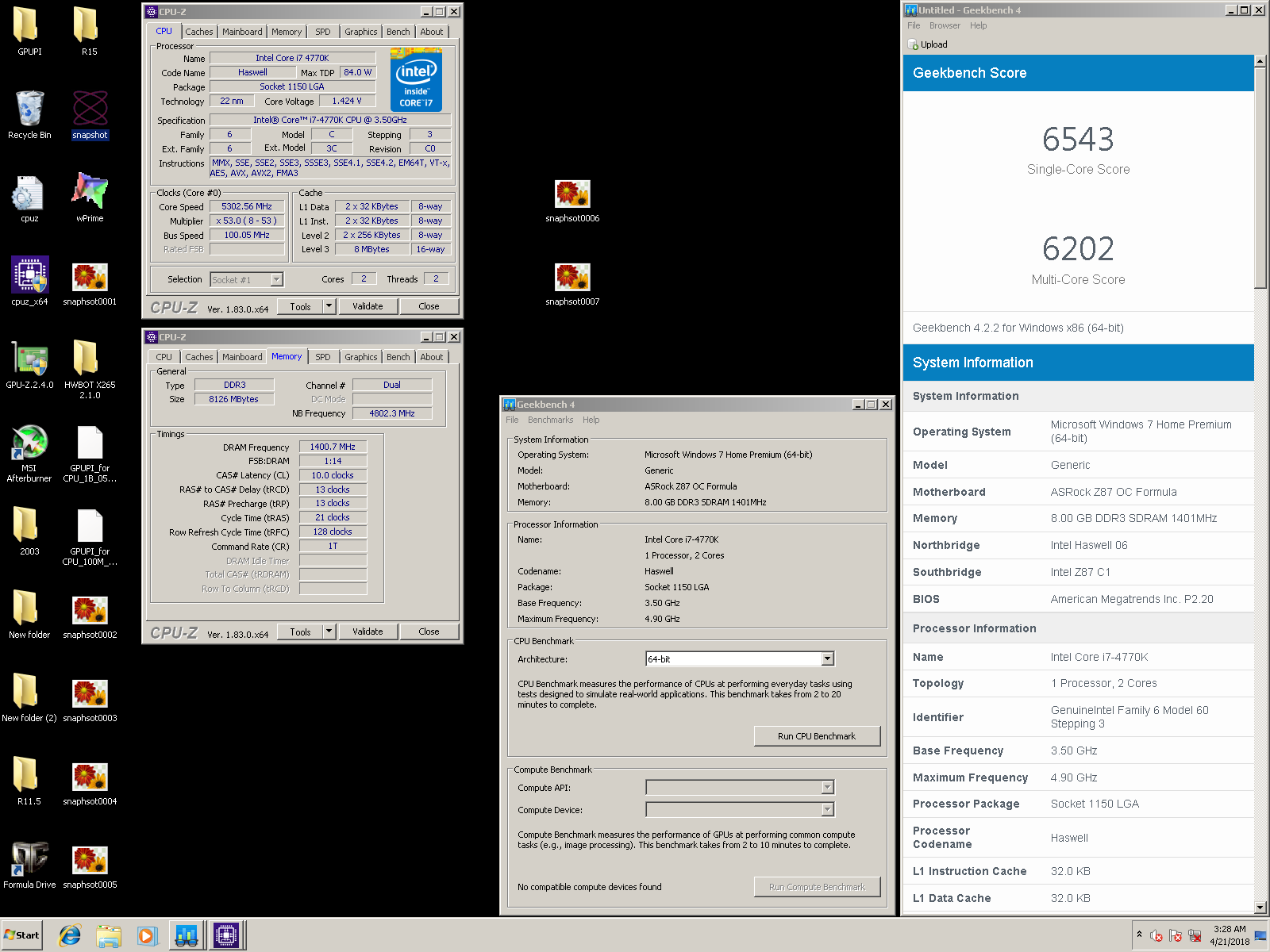Show hidden system tray icons
This screenshot has width=1270, height=952.
click(x=1139, y=935)
